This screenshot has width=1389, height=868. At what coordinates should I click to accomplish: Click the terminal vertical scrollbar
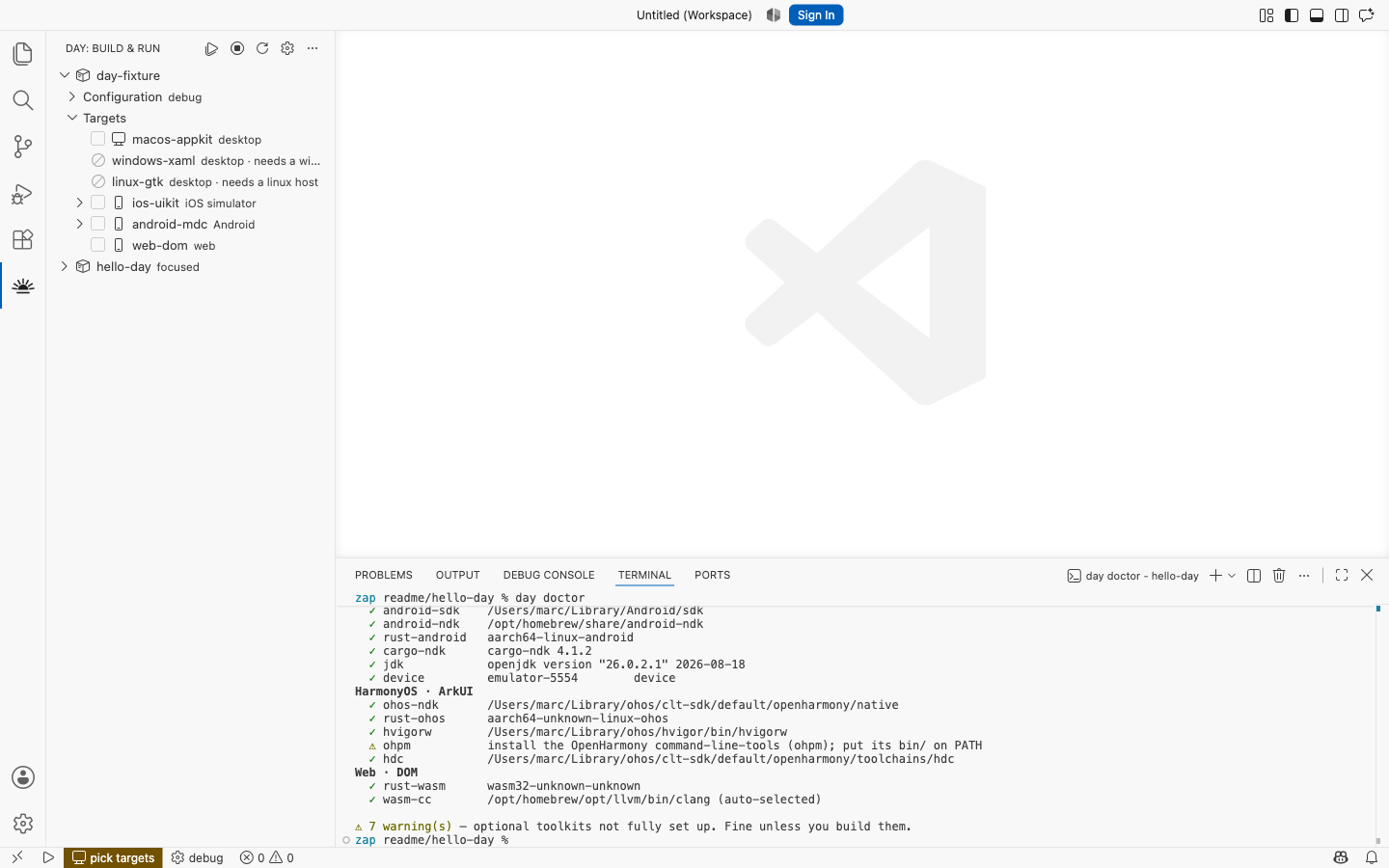[1378, 725]
